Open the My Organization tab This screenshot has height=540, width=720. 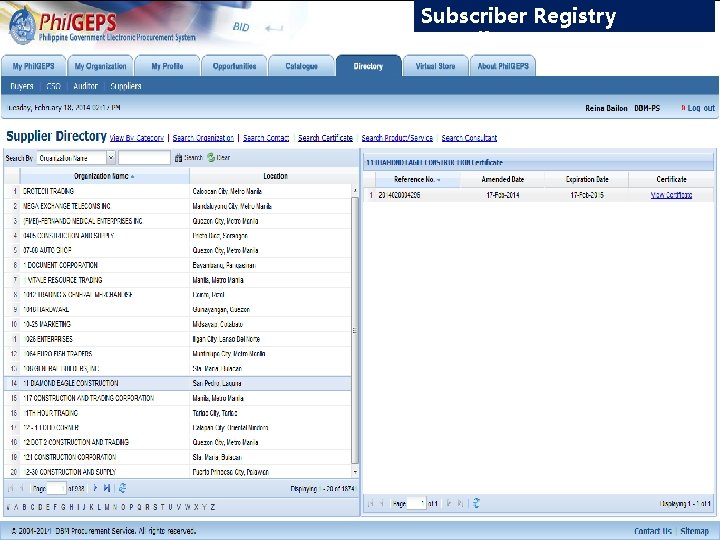(x=101, y=66)
